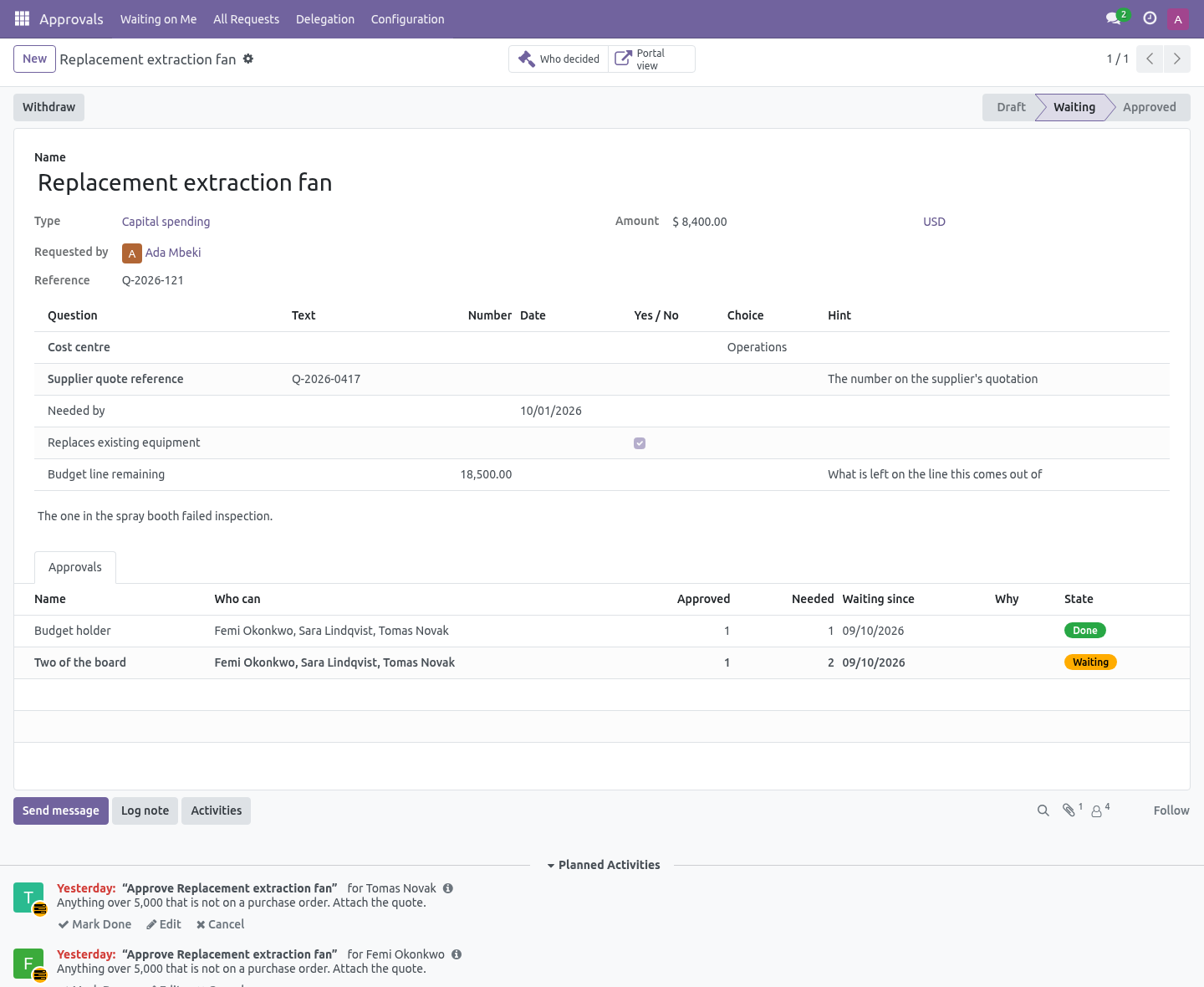Click the Done state badge
The width and height of the screenshot is (1204, 987).
(x=1085, y=631)
